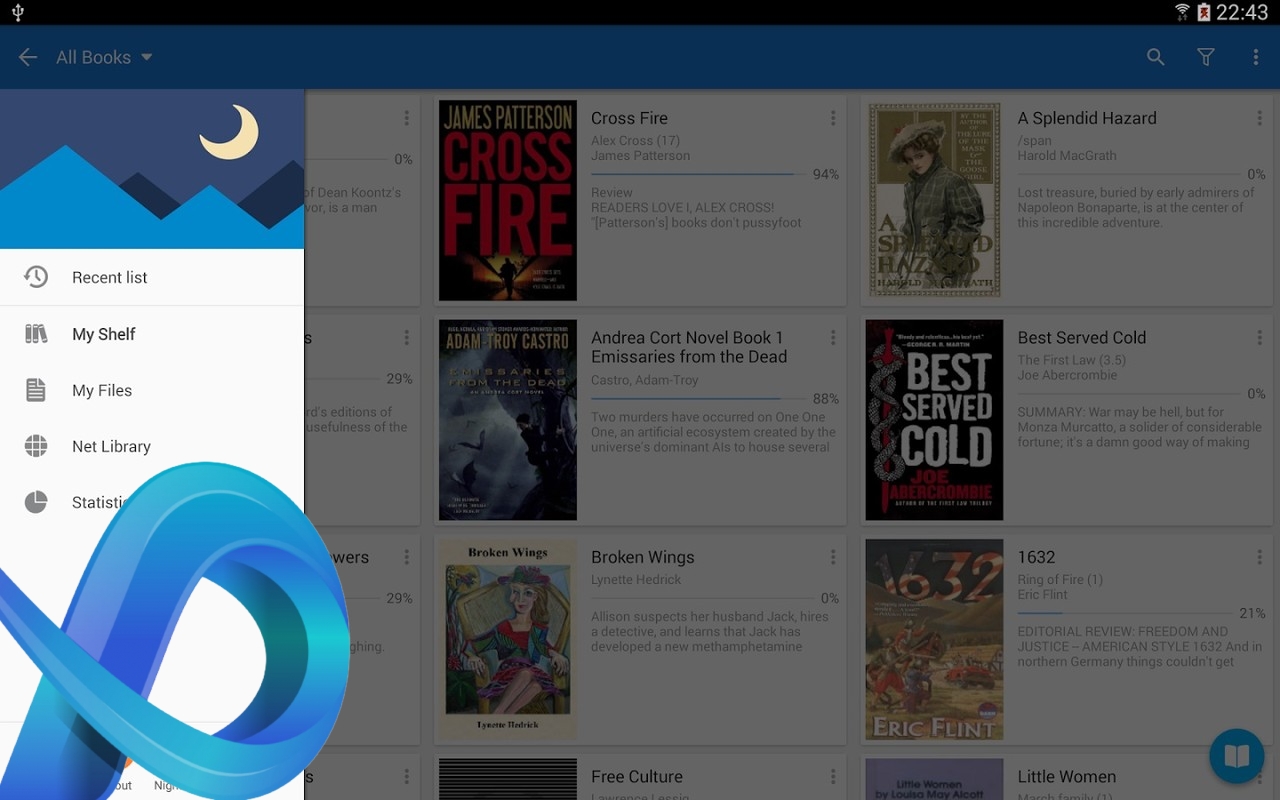Click series label Alex Cross (17)

(635, 141)
